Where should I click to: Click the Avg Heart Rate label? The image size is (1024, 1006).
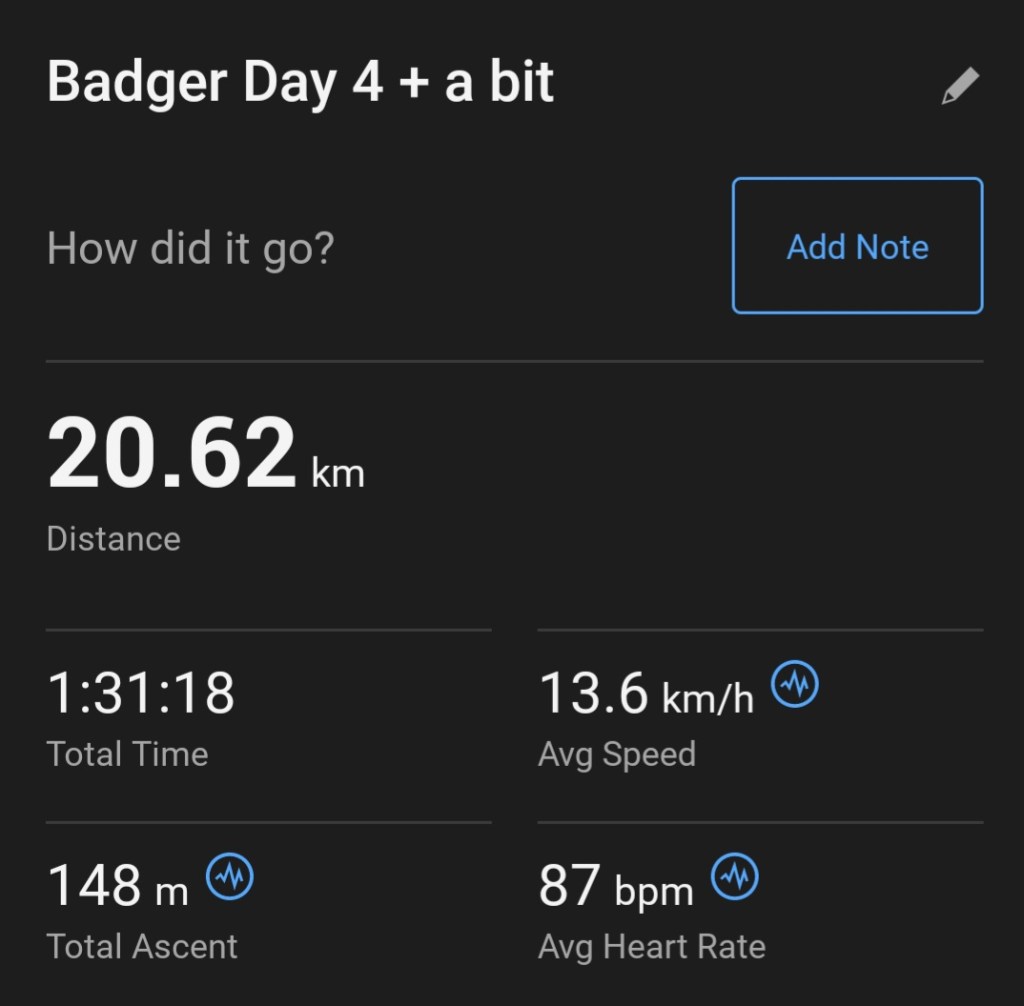pyautogui.click(x=651, y=946)
